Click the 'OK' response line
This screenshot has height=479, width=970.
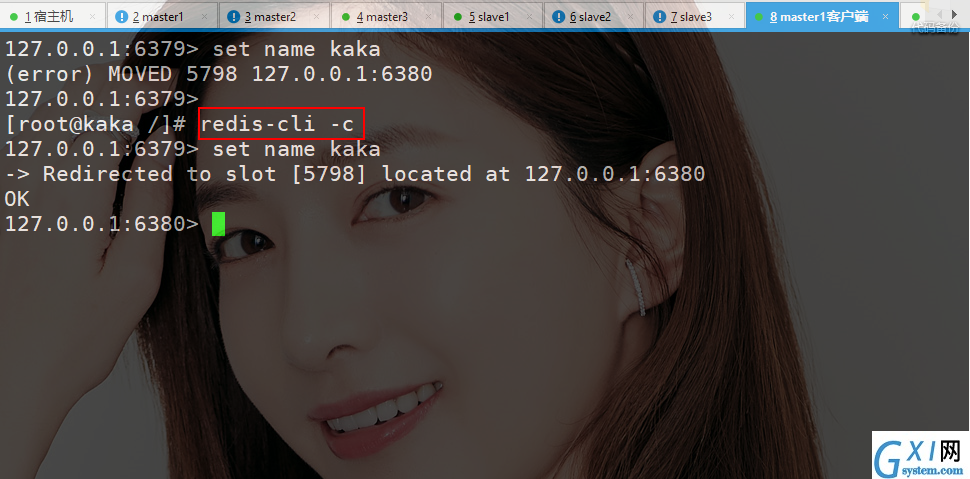click(x=17, y=199)
